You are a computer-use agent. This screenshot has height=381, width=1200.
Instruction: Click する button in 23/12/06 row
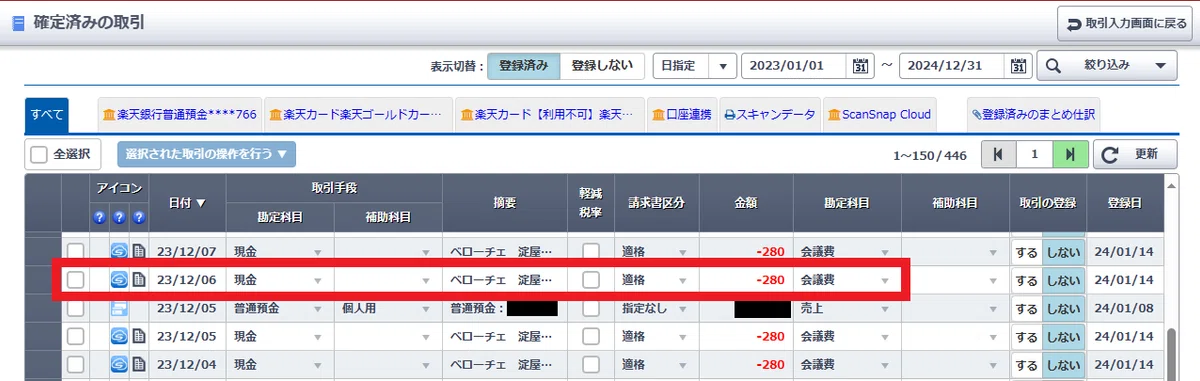coord(1027,279)
